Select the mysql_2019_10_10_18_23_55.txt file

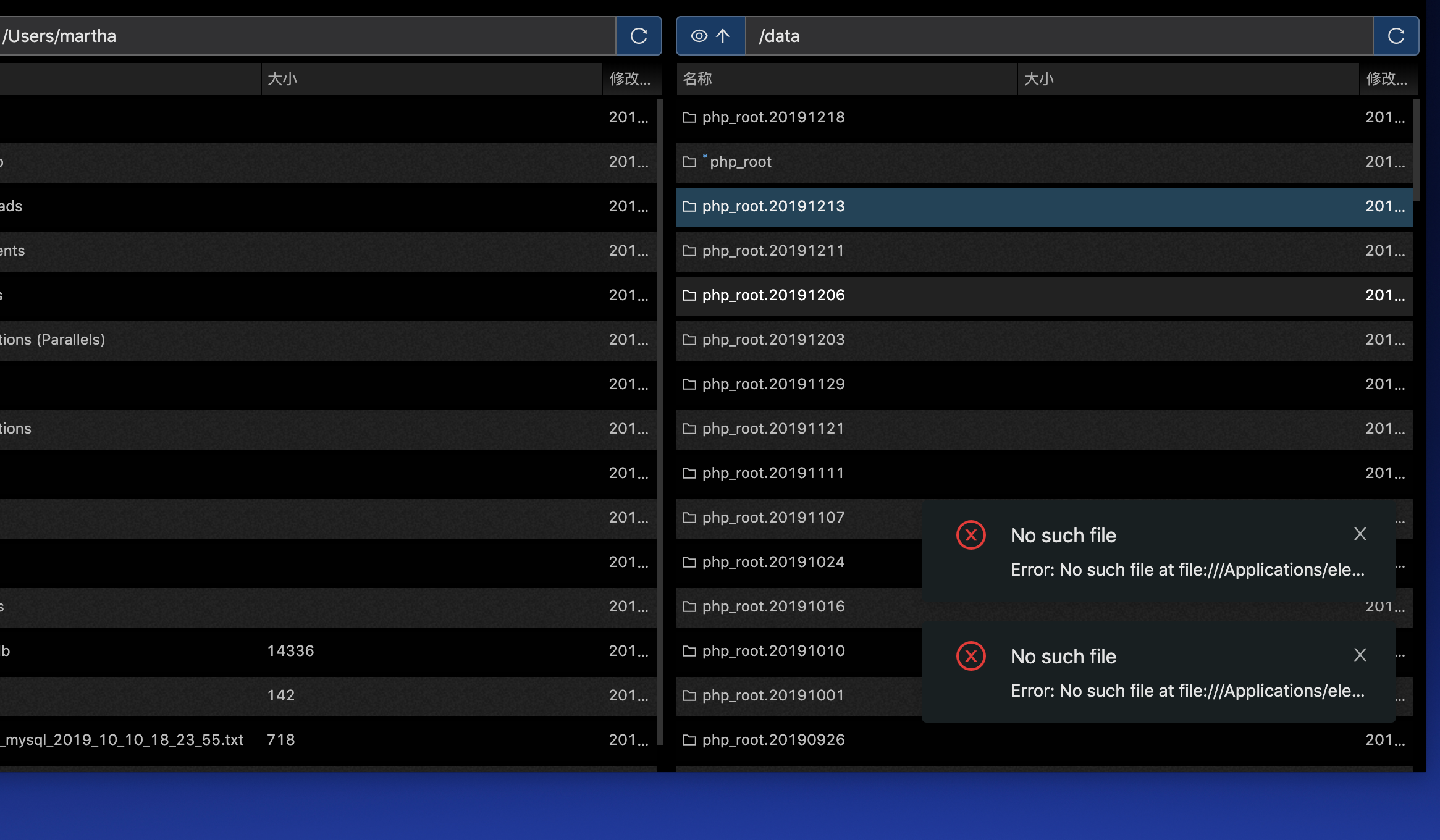124,740
